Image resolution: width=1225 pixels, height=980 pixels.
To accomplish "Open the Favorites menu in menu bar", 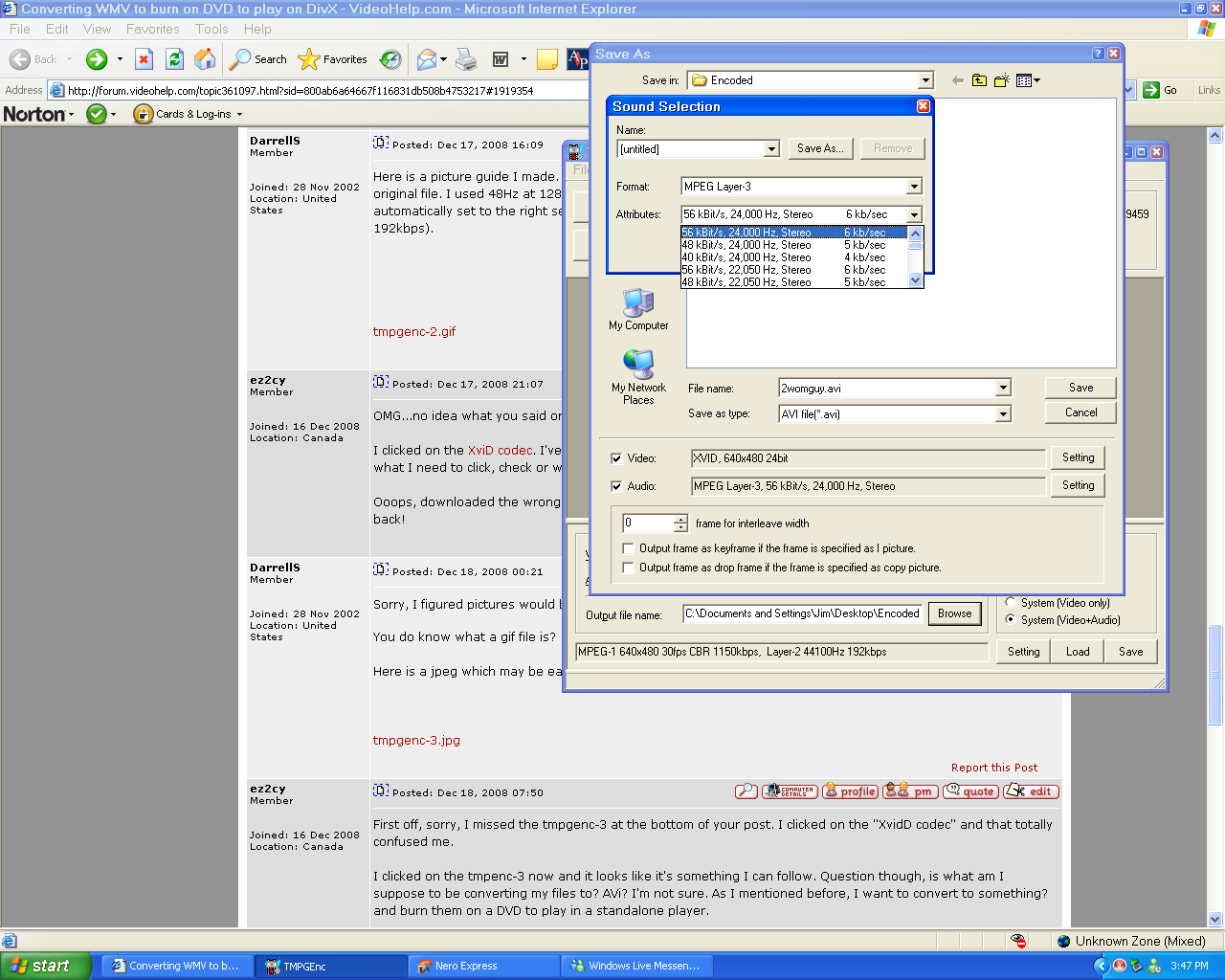I will click(152, 29).
